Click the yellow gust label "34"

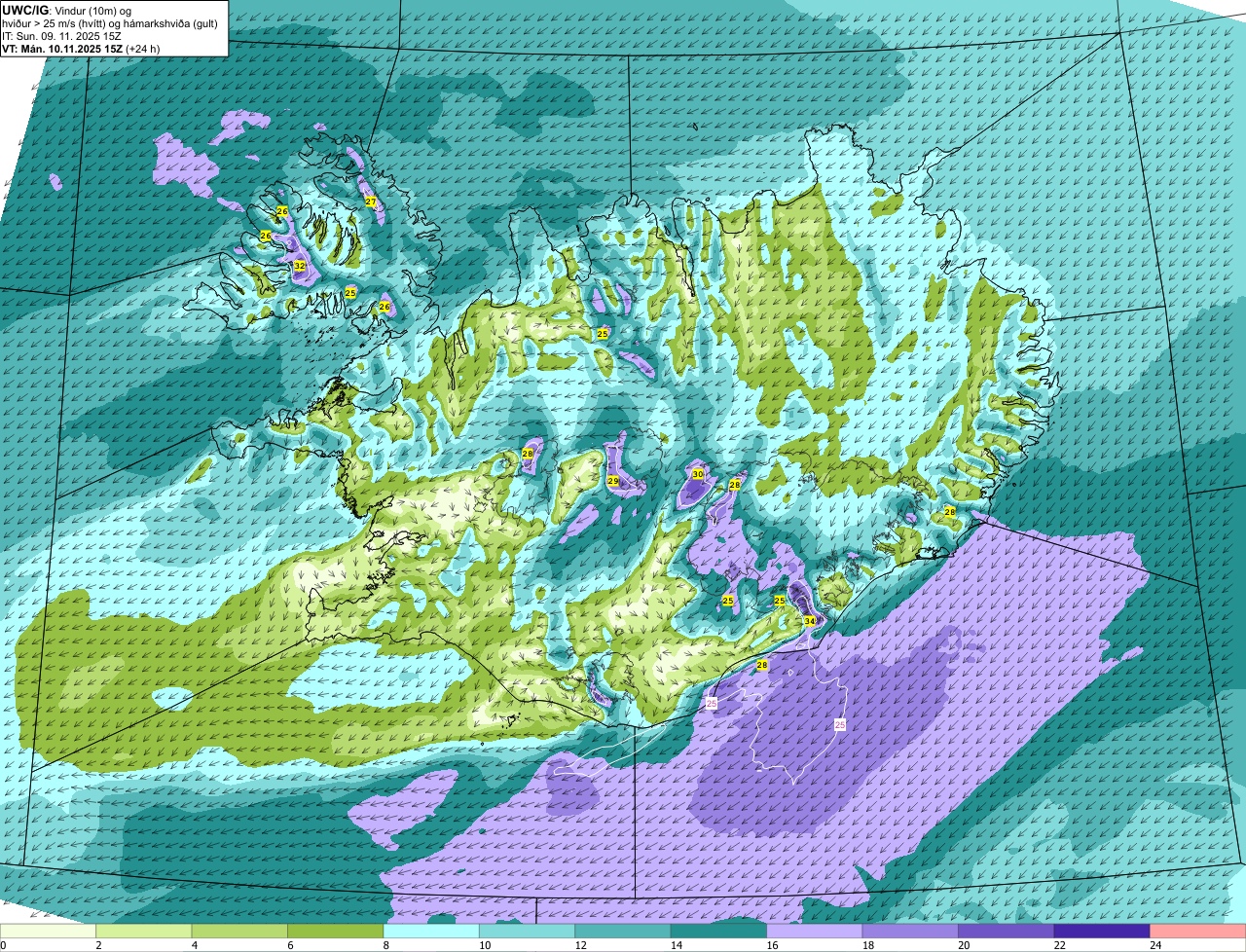(x=810, y=621)
